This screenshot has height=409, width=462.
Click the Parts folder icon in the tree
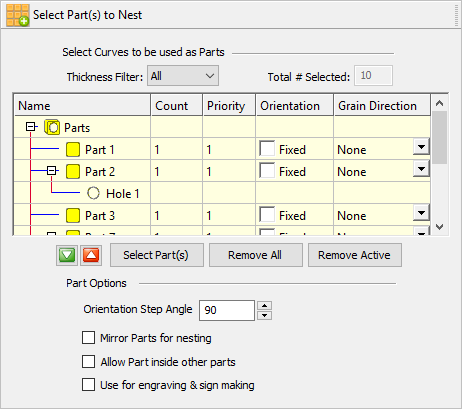pos(52,127)
